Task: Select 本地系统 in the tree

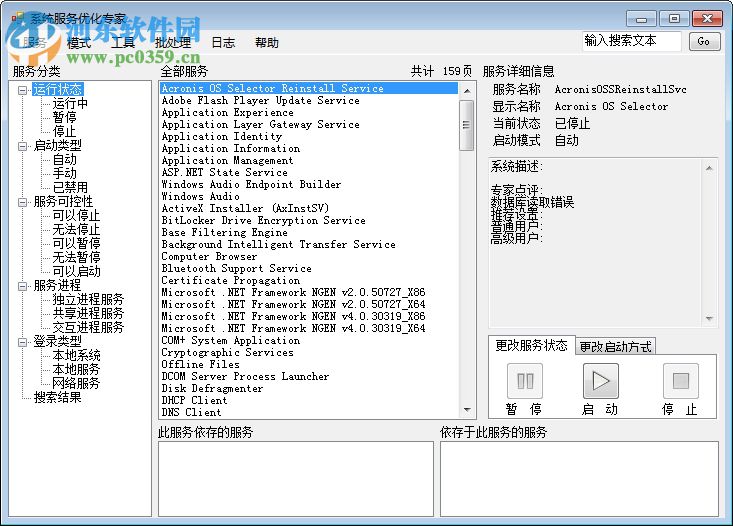Action: pos(76,355)
